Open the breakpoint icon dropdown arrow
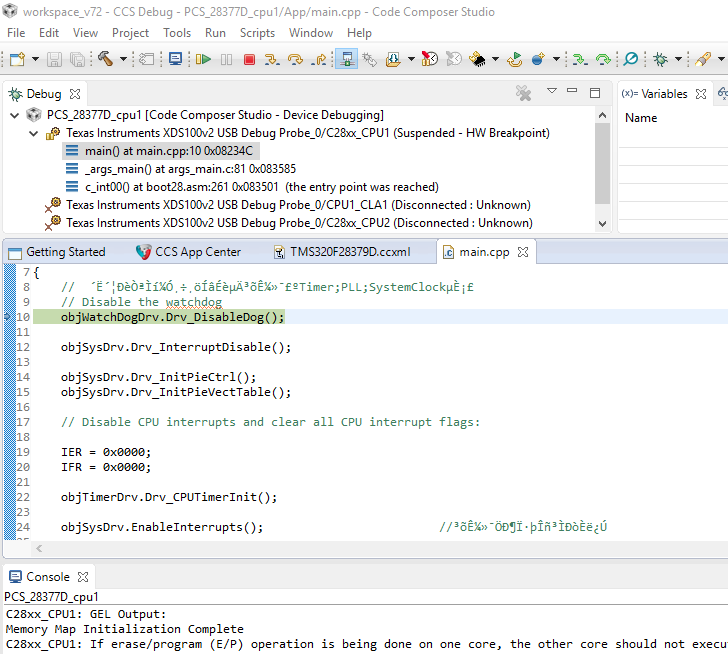The image size is (728, 654). (556, 59)
